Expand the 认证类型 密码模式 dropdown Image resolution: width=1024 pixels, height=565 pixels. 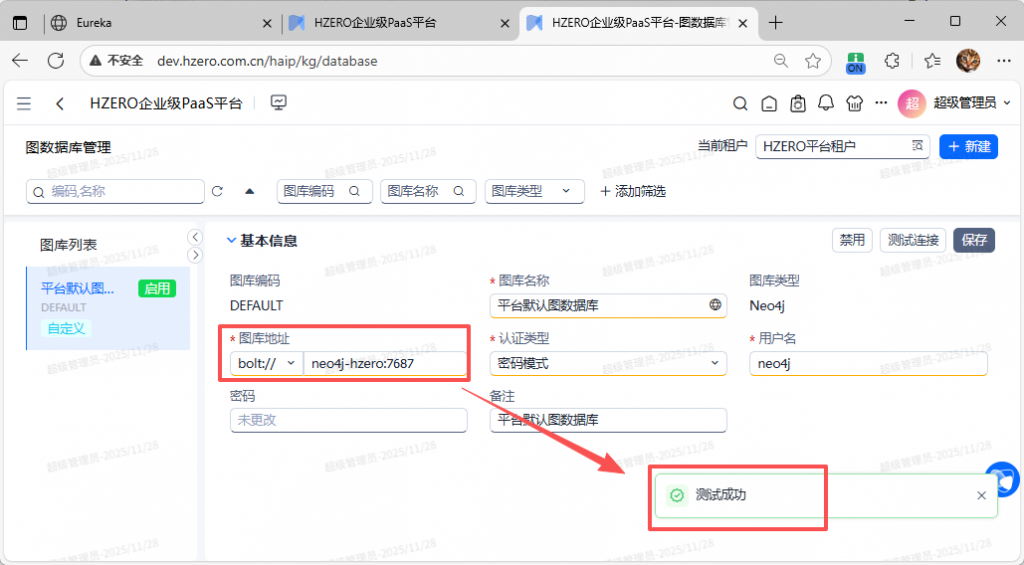(608, 364)
